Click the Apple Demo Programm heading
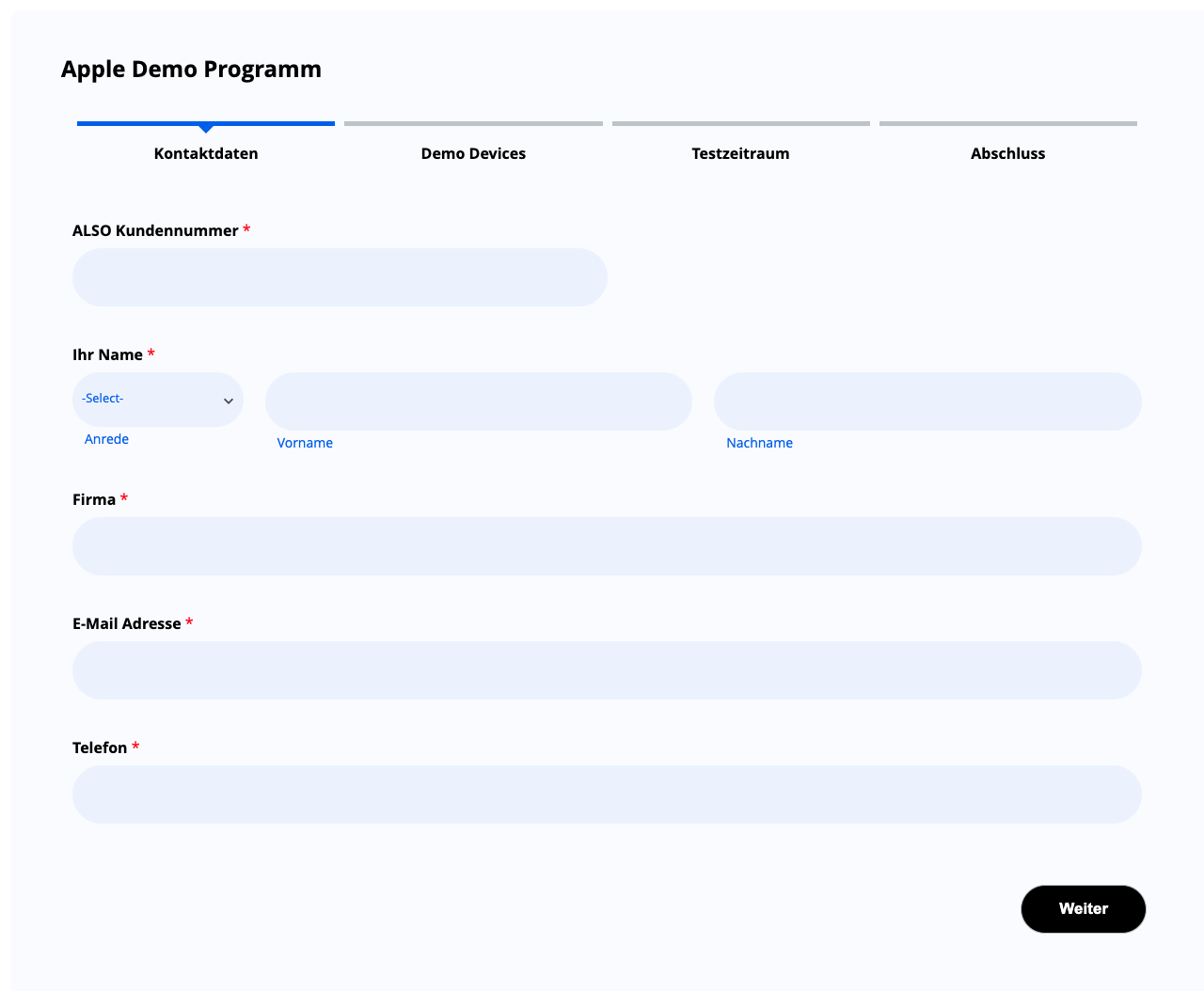 coord(191,70)
